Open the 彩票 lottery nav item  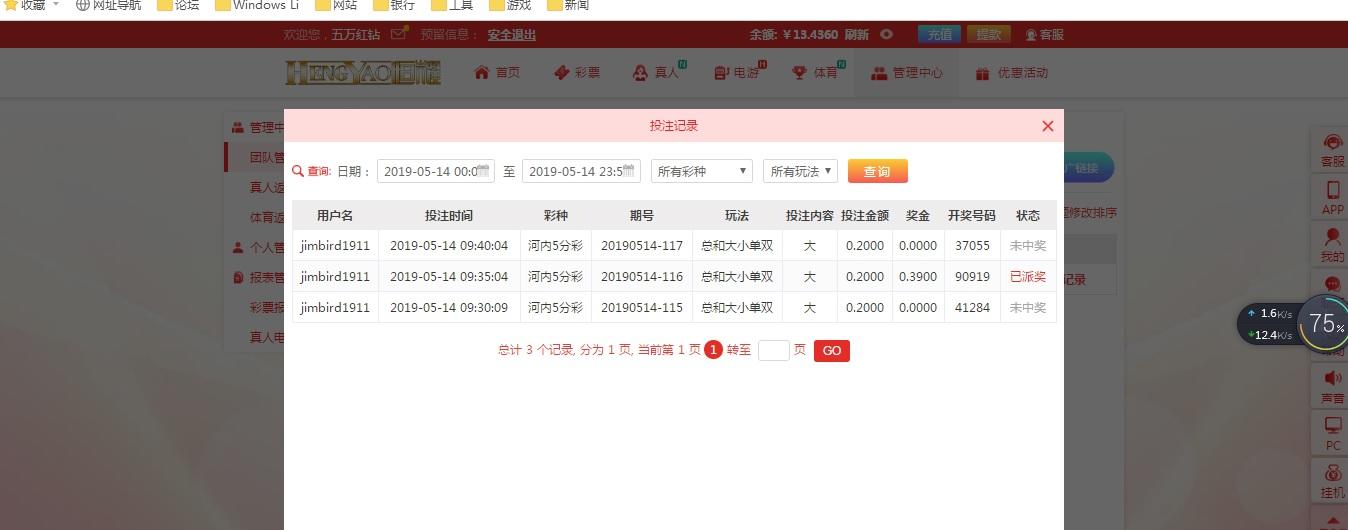[577, 73]
